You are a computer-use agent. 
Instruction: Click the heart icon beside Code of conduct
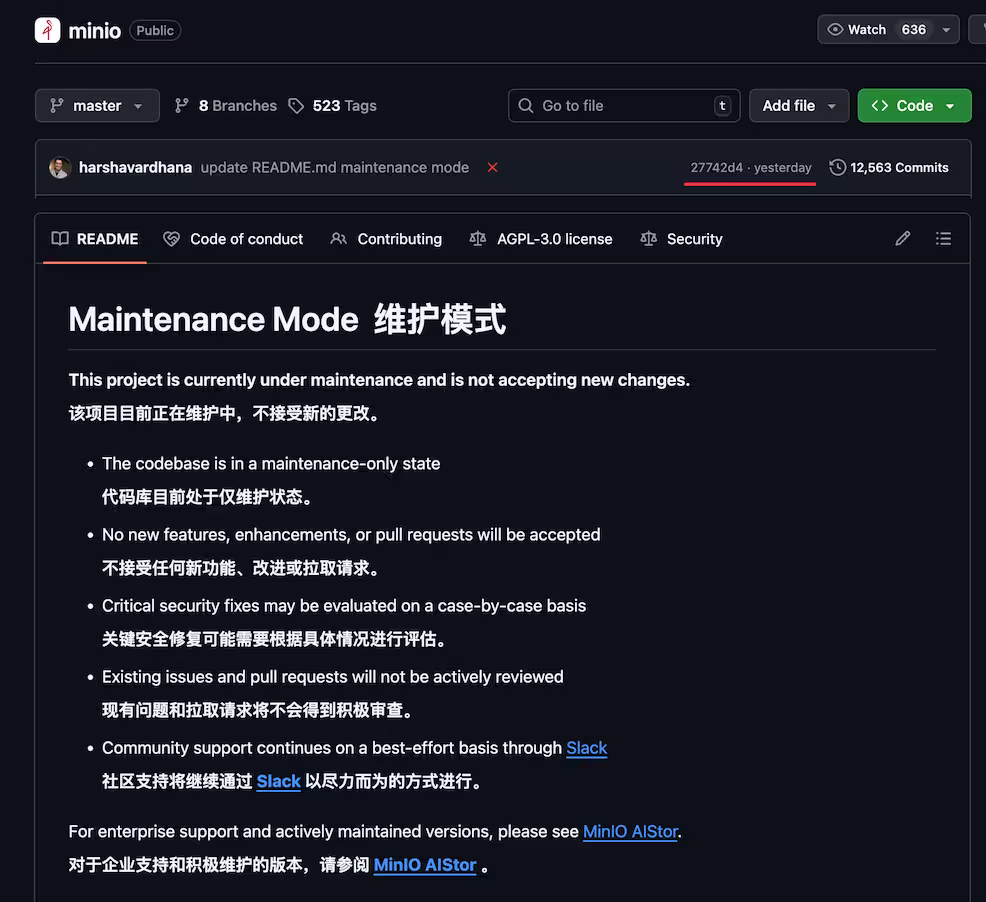(x=170, y=239)
